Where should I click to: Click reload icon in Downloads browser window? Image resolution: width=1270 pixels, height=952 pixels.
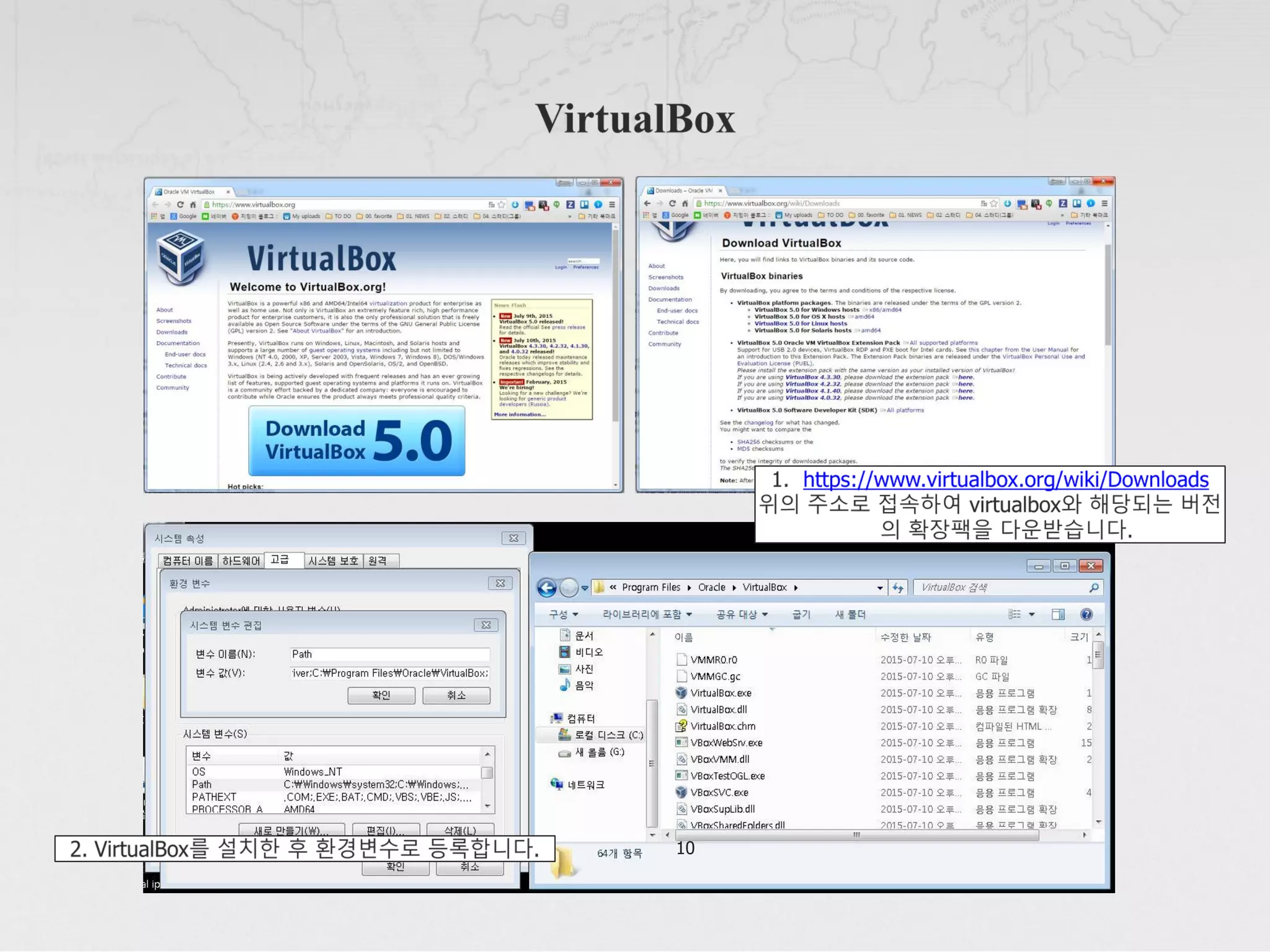tap(672, 203)
